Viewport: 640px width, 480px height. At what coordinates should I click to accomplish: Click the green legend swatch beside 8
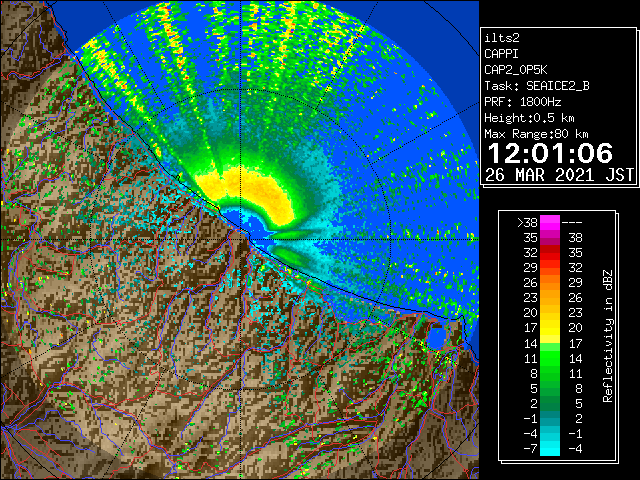coord(550,373)
